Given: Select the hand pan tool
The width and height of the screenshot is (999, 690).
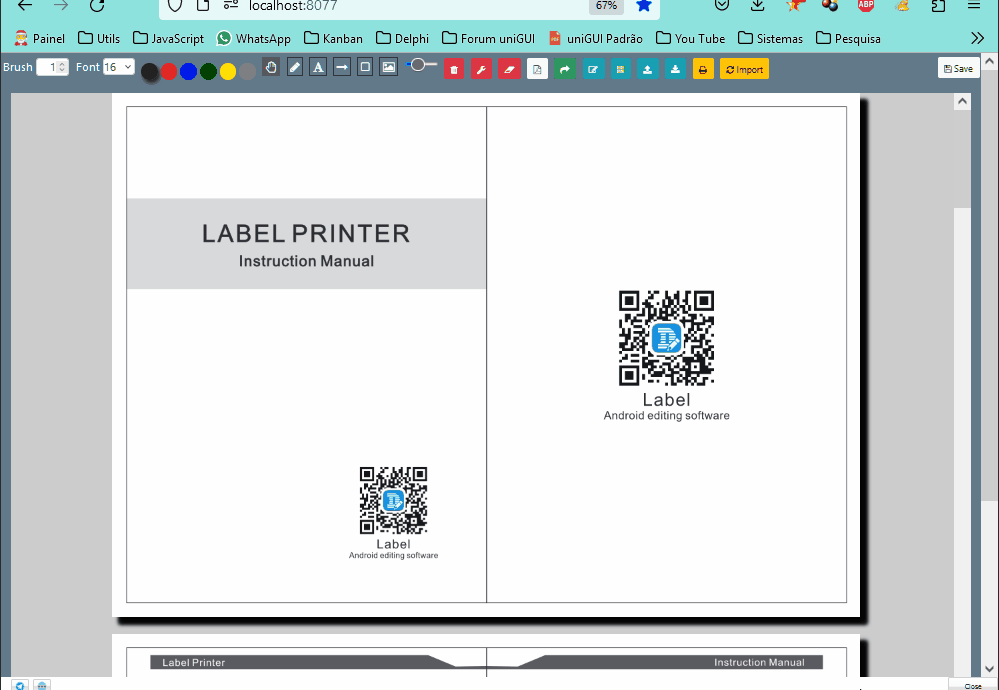Looking at the screenshot, I should 271,67.
